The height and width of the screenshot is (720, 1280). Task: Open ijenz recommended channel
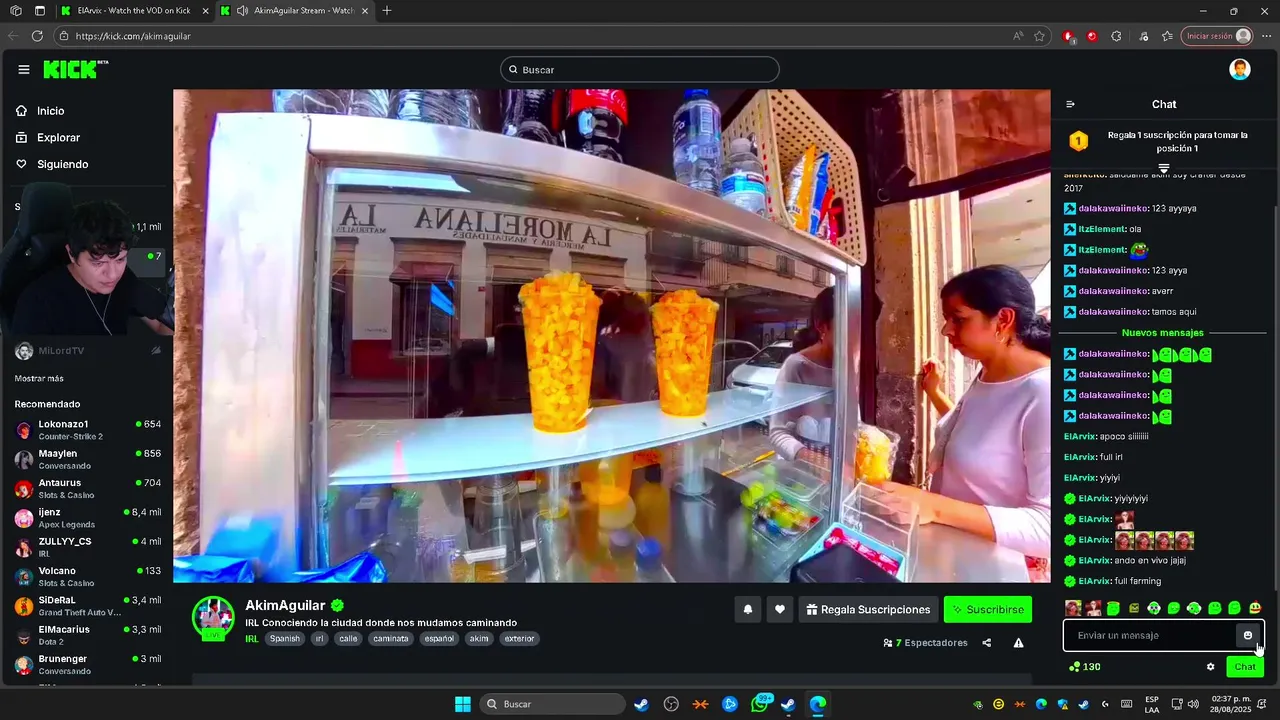click(x=87, y=517)
